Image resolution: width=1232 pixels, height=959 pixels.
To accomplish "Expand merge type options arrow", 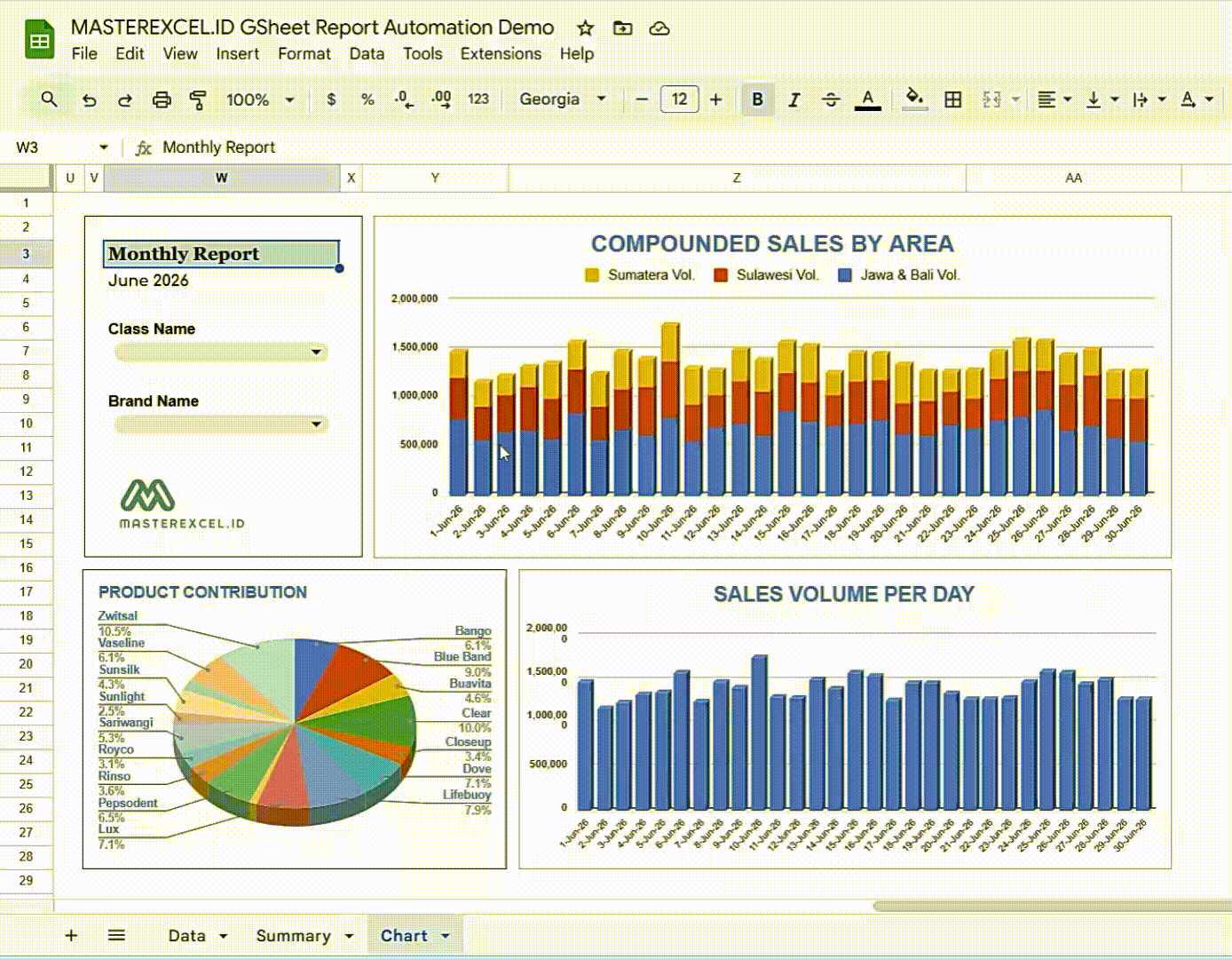I will [x=1015, y=99].
